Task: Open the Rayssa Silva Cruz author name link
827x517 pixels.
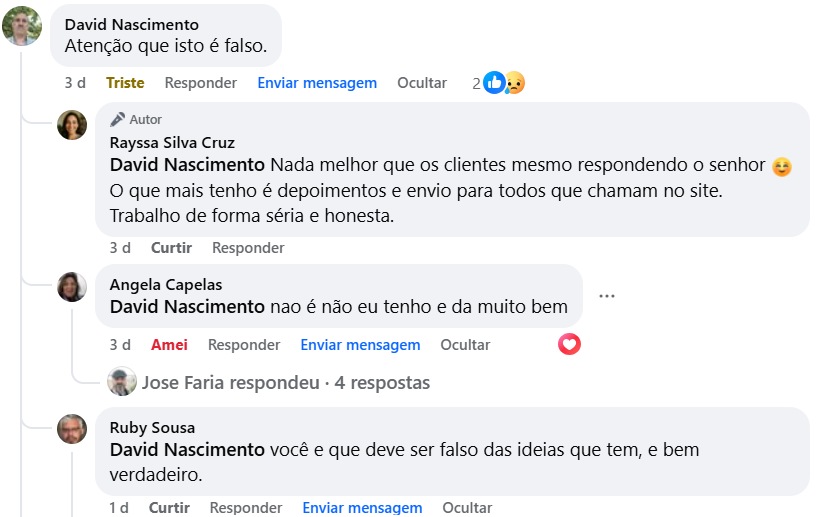Action: (x=172, y=143)
